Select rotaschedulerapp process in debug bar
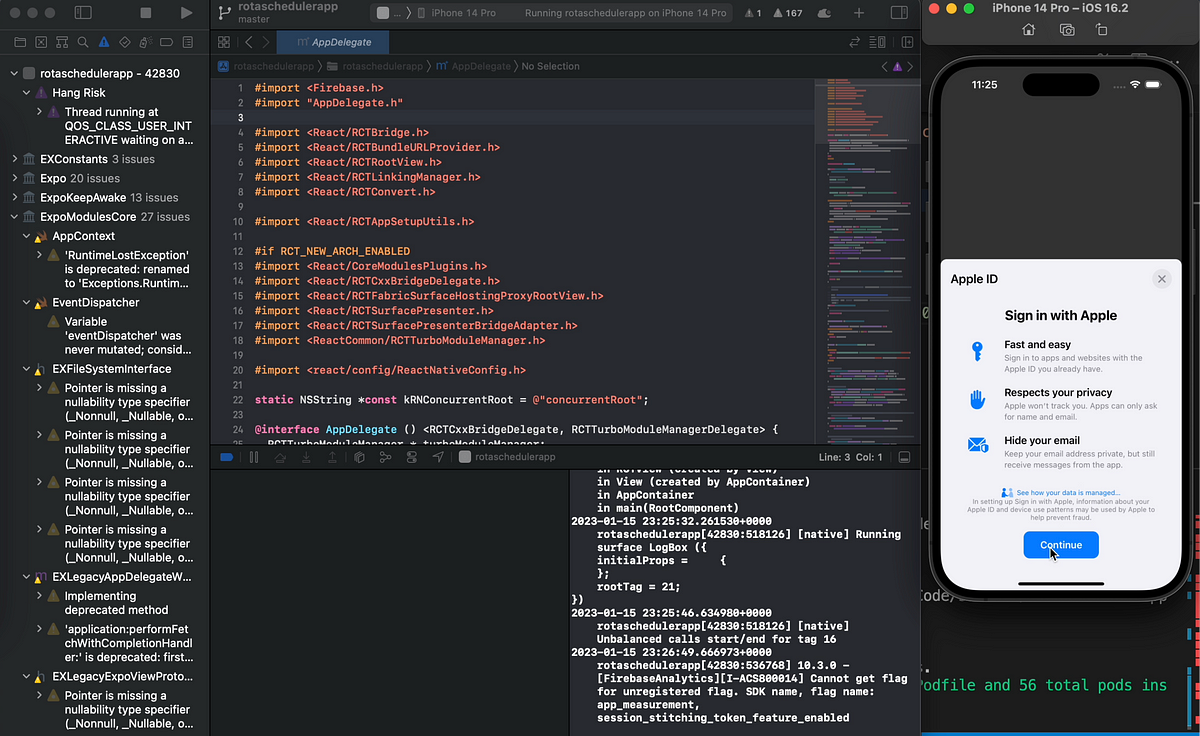1200x736 pixels. (x=506, y=457)
